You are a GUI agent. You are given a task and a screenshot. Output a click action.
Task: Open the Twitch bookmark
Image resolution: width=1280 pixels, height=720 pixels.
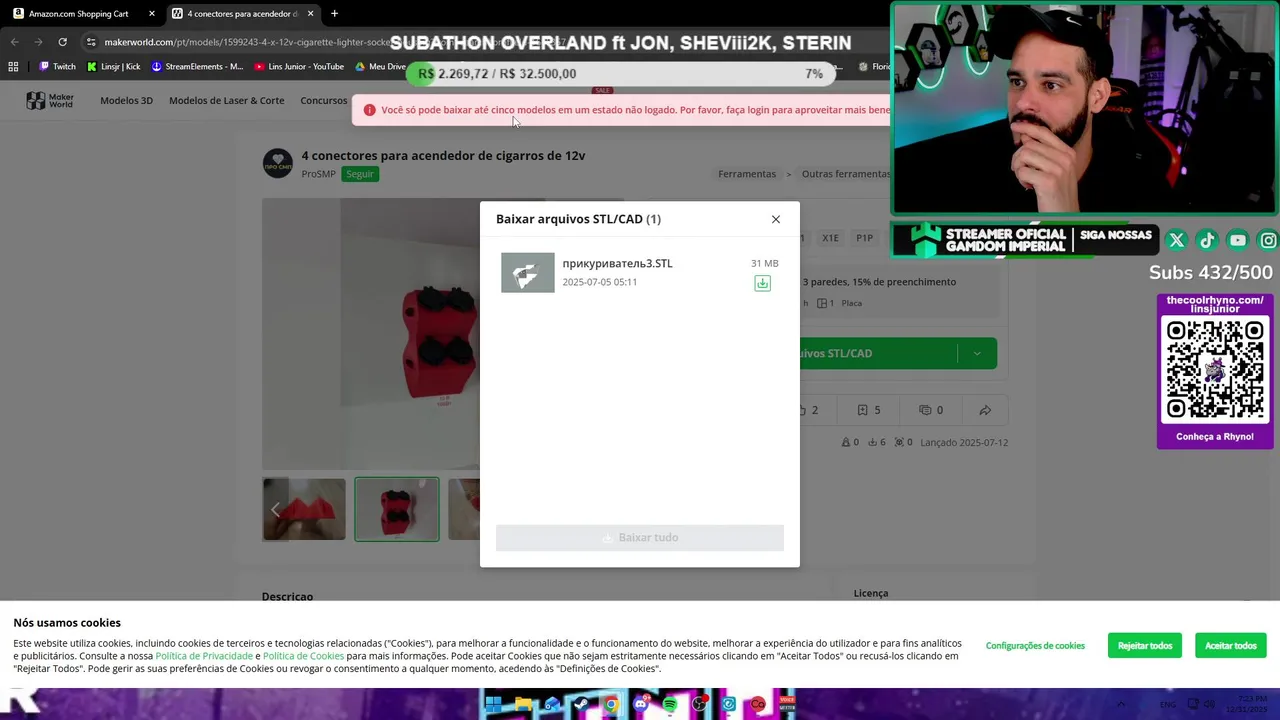[57, 67]
